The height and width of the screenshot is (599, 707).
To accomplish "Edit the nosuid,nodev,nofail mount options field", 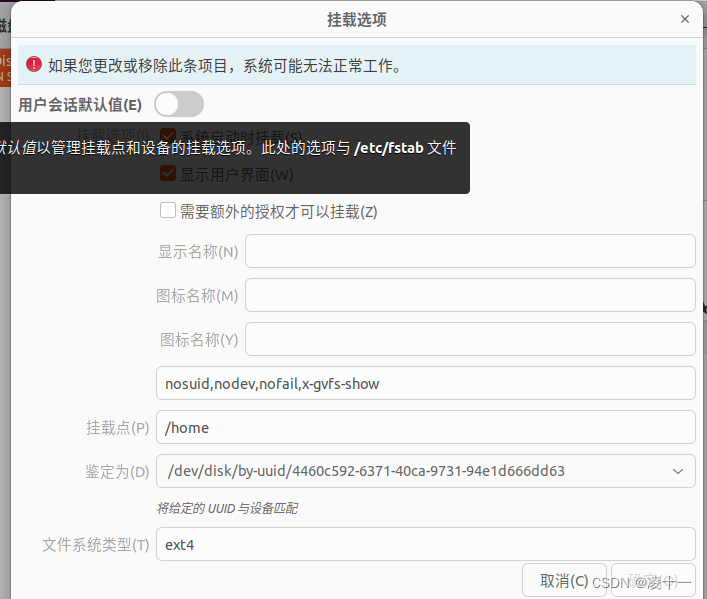I will click(x=426, y=383).
